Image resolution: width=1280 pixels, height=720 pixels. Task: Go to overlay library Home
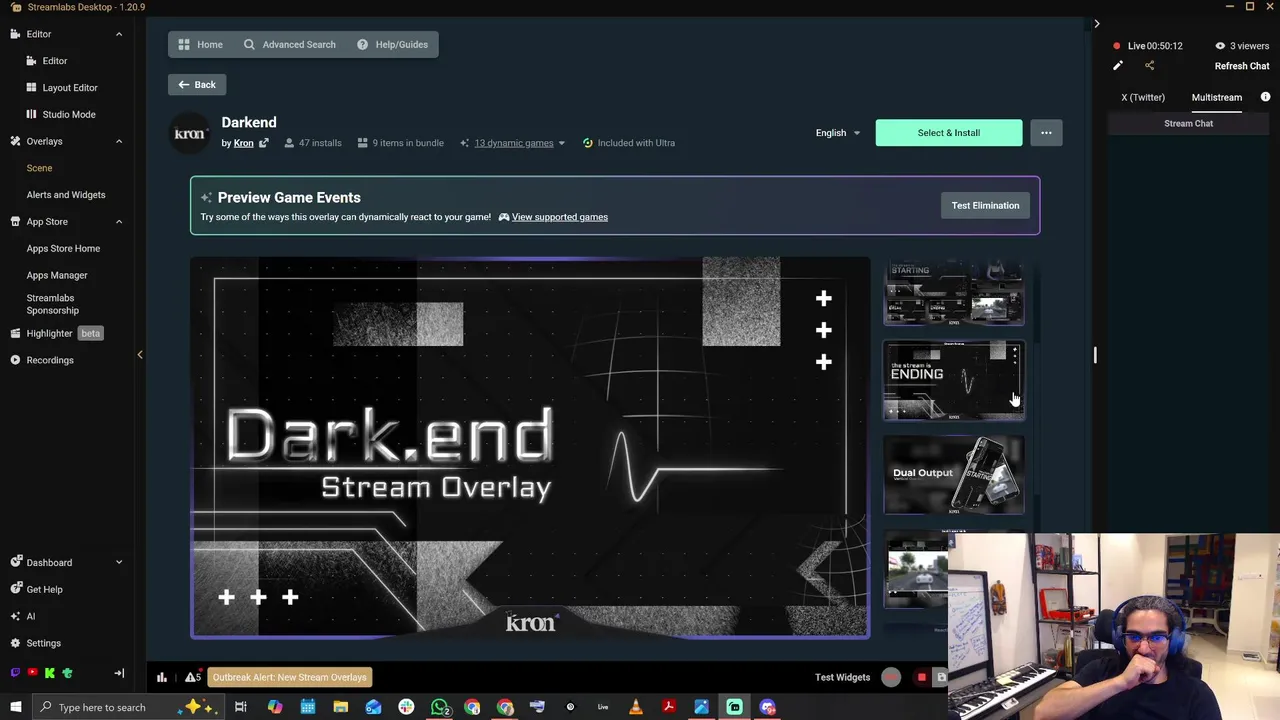(x=200, y=44)
